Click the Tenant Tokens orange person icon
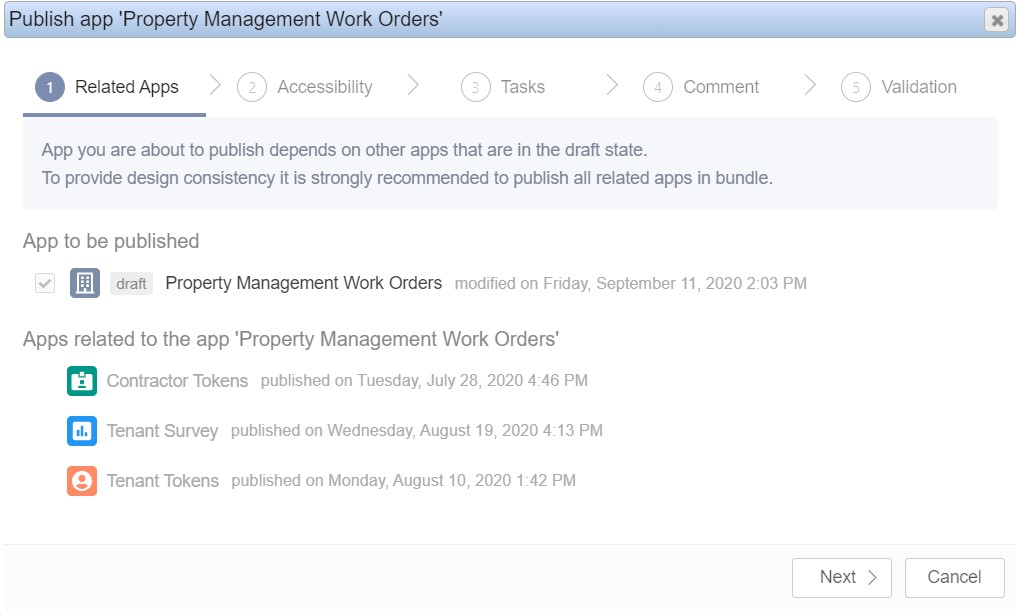1020x615 pixels. pyautogui.click(x=82, y=481)
